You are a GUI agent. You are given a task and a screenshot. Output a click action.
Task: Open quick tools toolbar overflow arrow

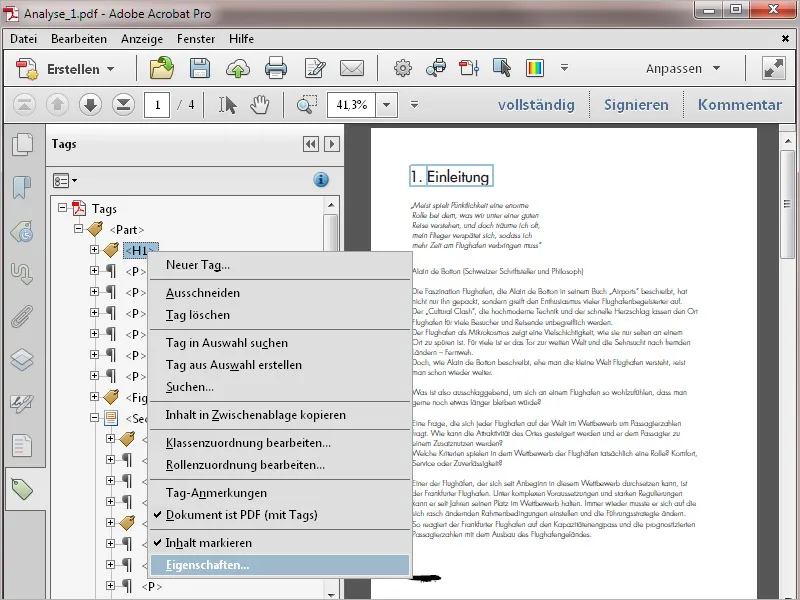564,68
